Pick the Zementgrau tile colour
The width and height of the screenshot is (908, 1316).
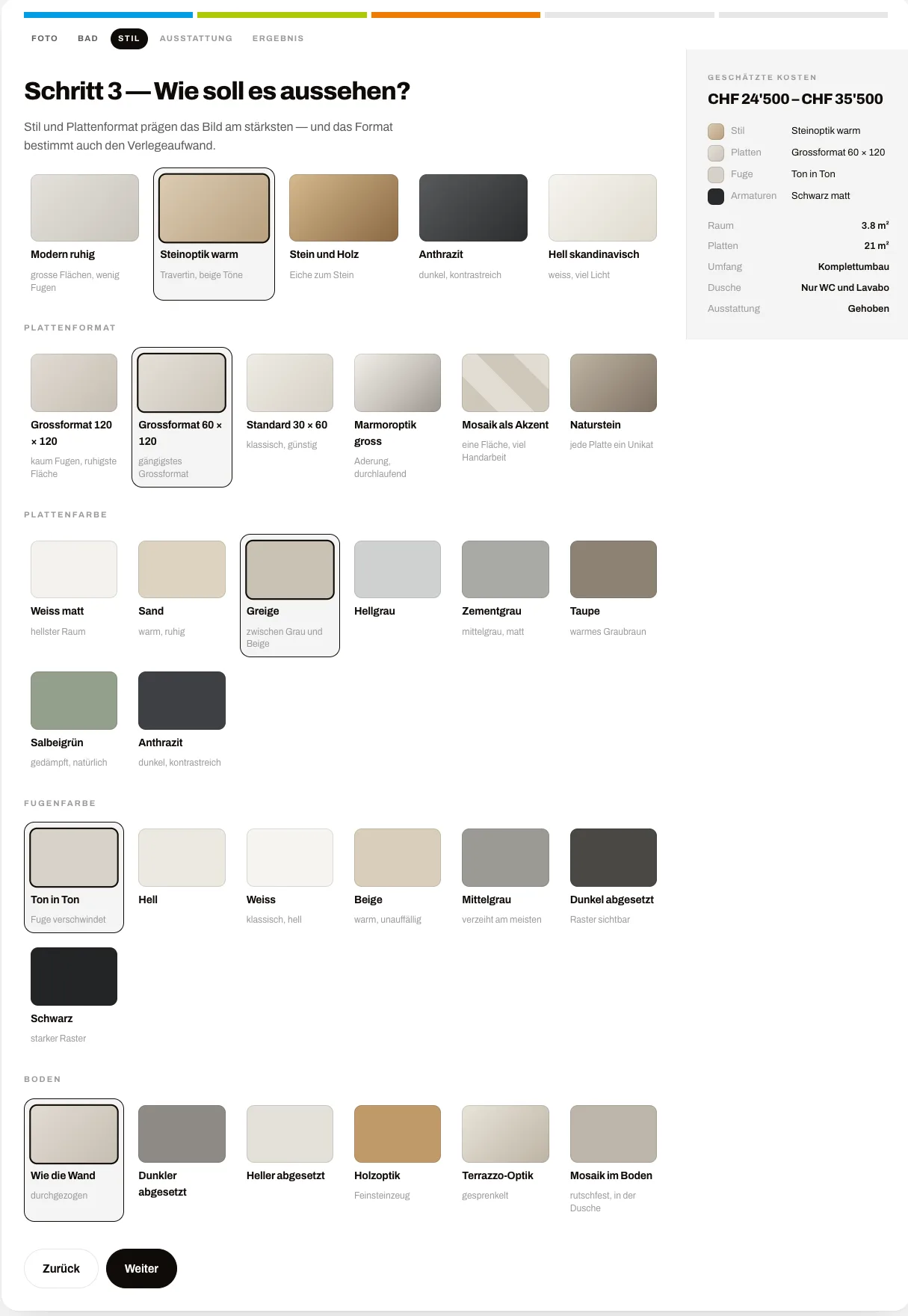(505, 596)
